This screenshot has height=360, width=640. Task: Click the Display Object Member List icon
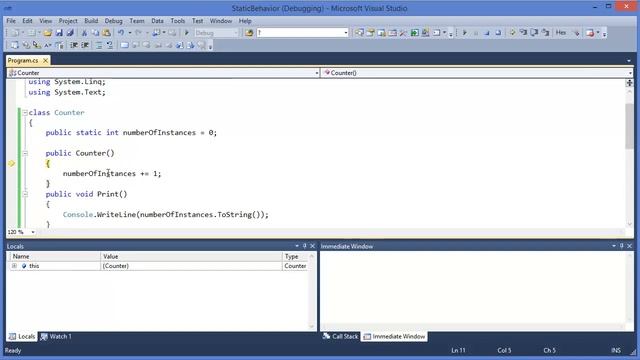(14, 45)
